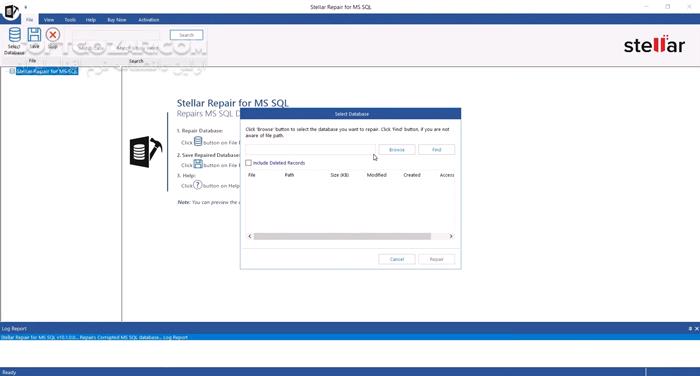The height and width of the screenshot is (376, 700).
Task: Click the Select Database dialog title bar
Action: (x=351, y=114)
